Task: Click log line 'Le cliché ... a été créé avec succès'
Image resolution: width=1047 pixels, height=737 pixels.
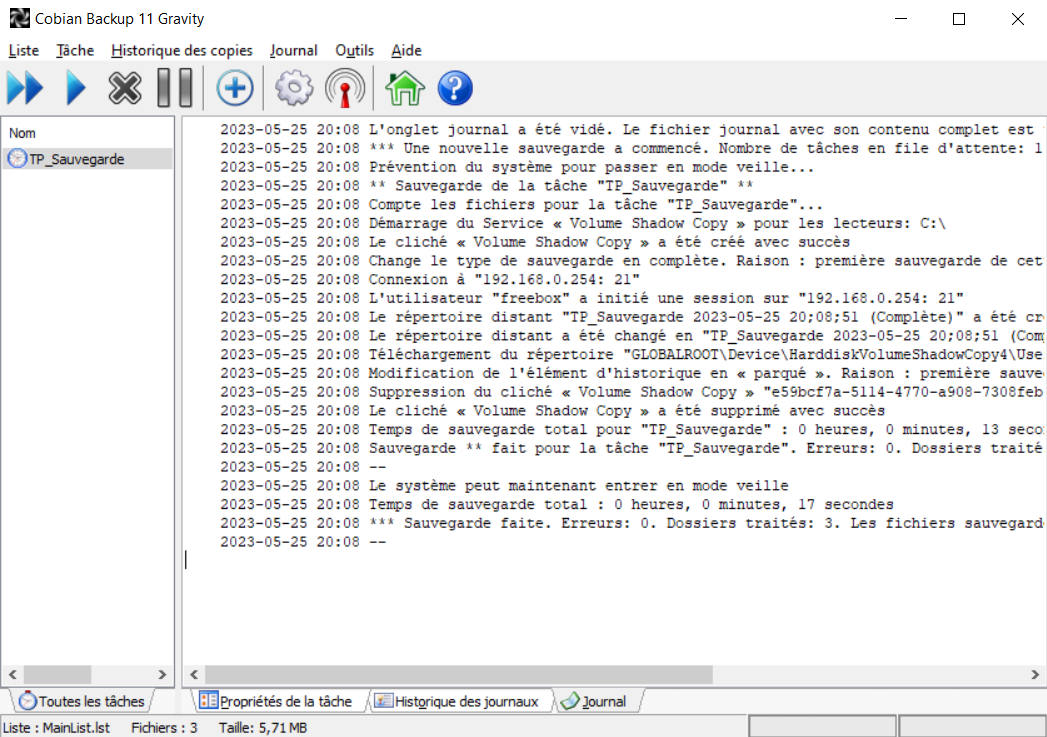Action: 535,242
